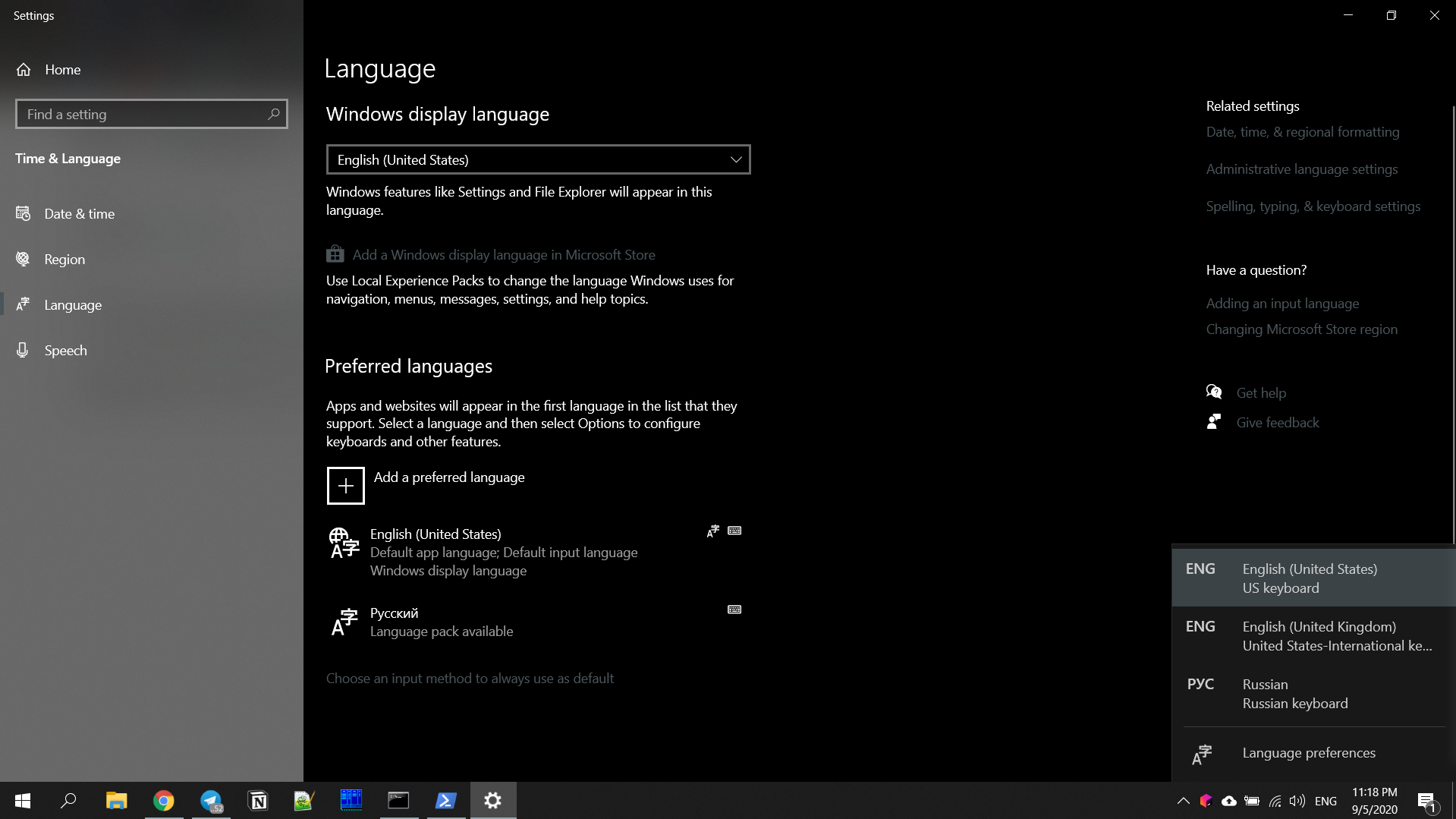1456x819 pixels.
Task: Show hidden system tray icons
Action: point(1183,801)
